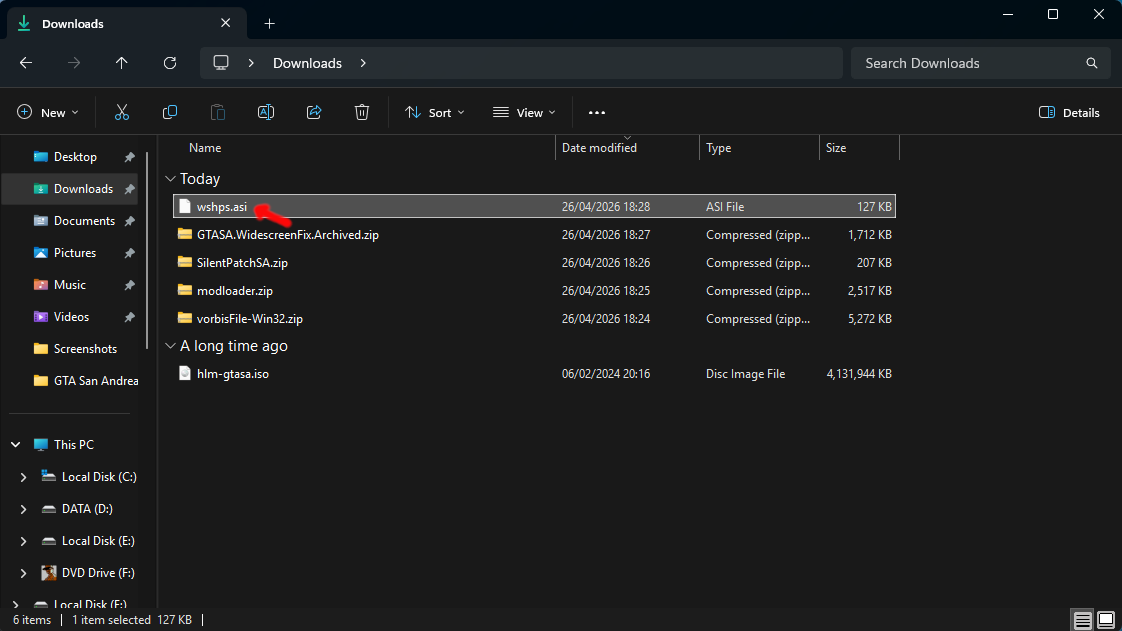
Task: Click the Copy icon in toolbar
Action: coord(170,112)
